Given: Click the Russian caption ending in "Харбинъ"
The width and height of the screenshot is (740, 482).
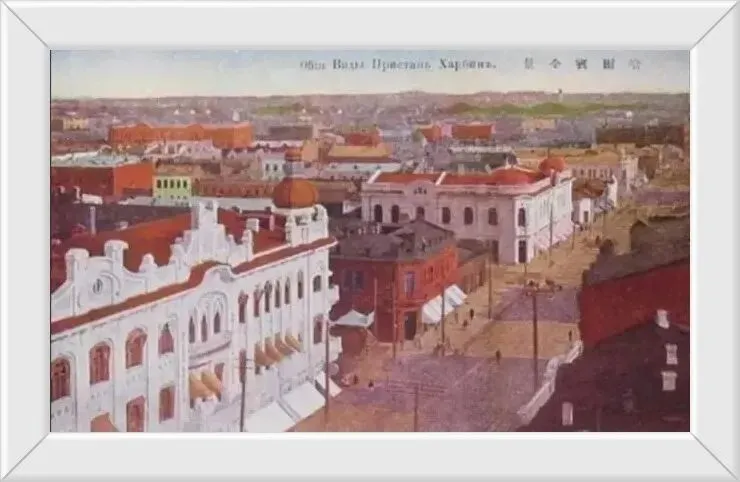Looking at the screenshot, I should pyautogui.click(x=398, y=65).
